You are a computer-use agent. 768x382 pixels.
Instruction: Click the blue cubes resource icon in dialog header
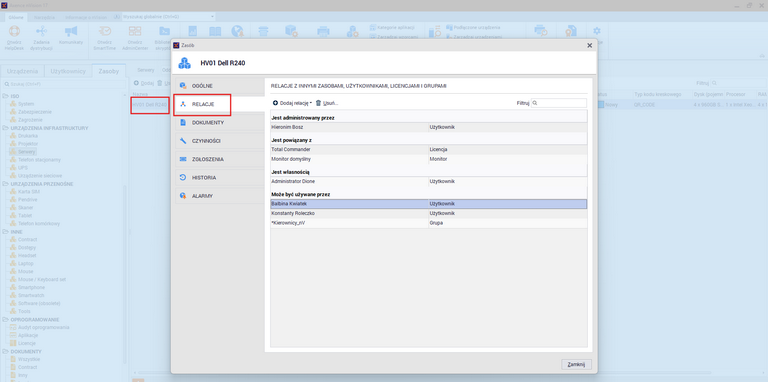coord(184,63)
